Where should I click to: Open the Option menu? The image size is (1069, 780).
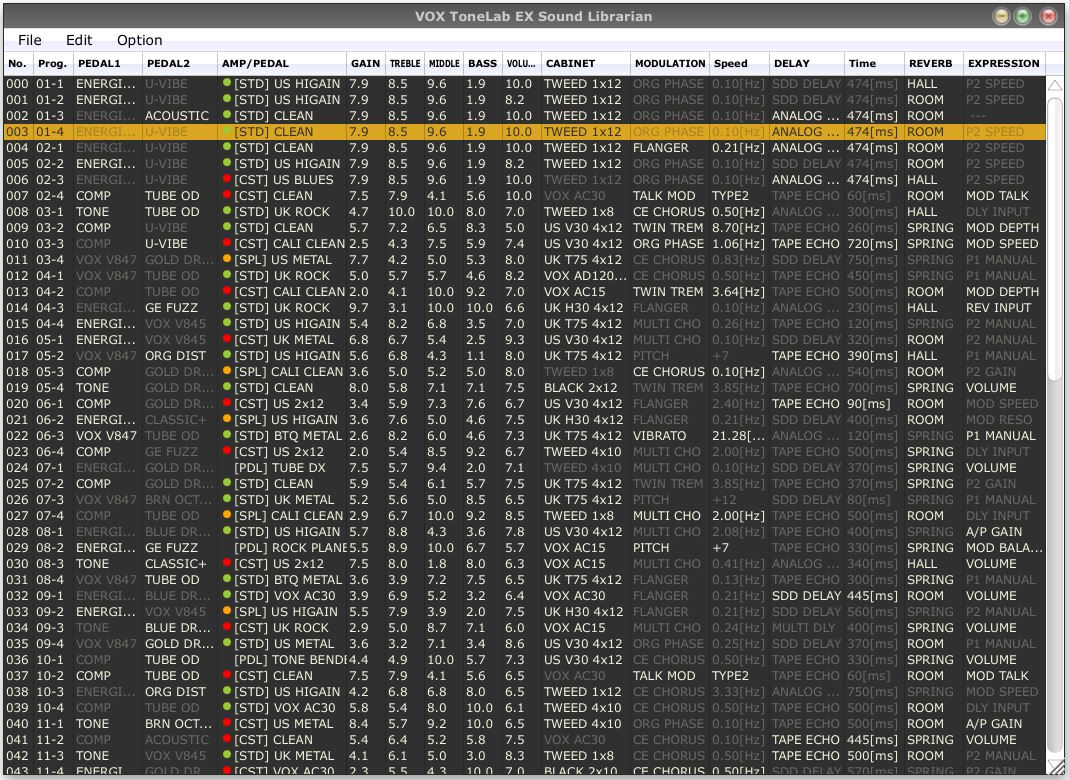(139, 40)
